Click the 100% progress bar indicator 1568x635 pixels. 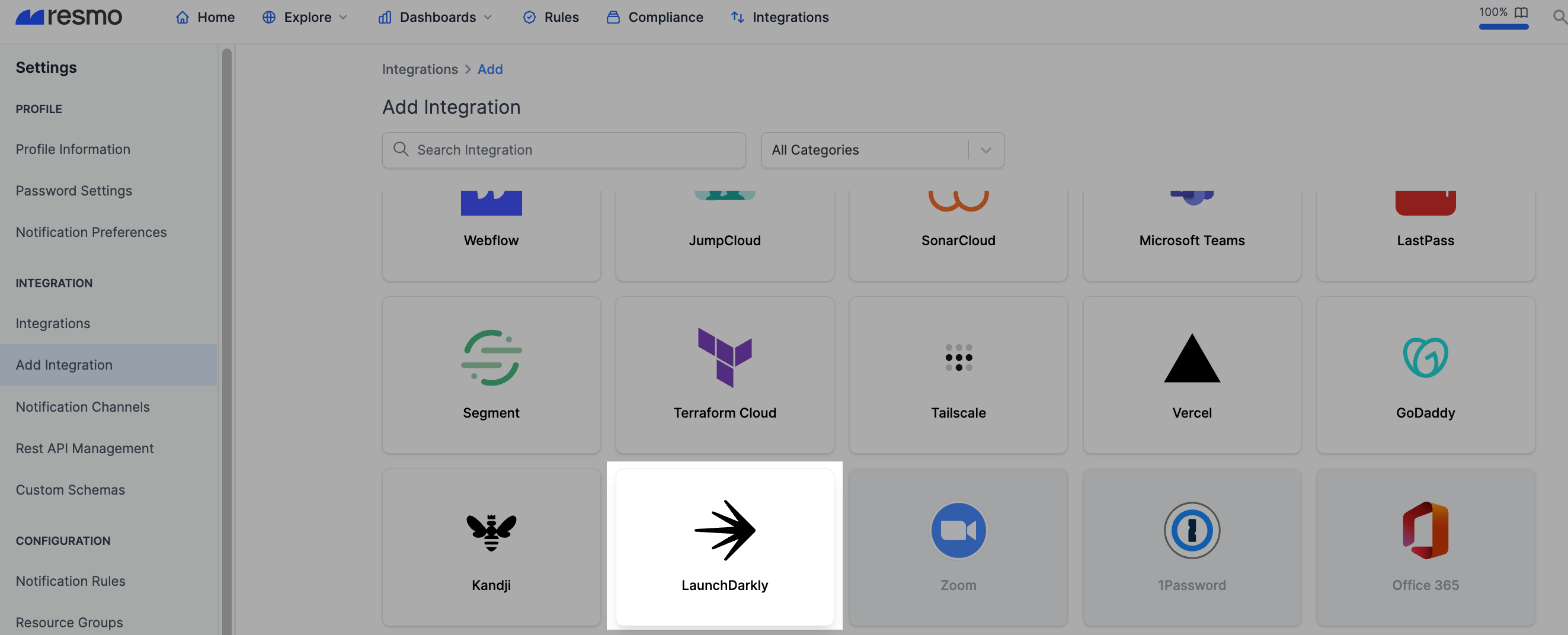pos(1503,26)
